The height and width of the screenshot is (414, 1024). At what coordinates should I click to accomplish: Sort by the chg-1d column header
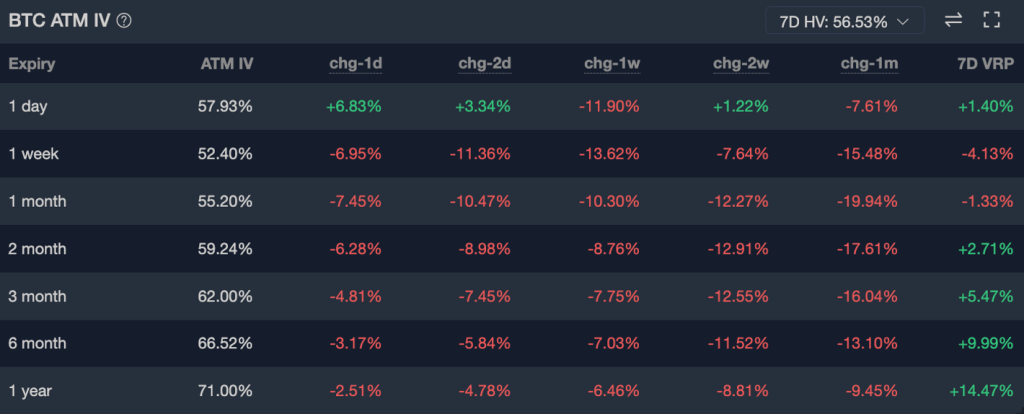click(x=356, y=64)
